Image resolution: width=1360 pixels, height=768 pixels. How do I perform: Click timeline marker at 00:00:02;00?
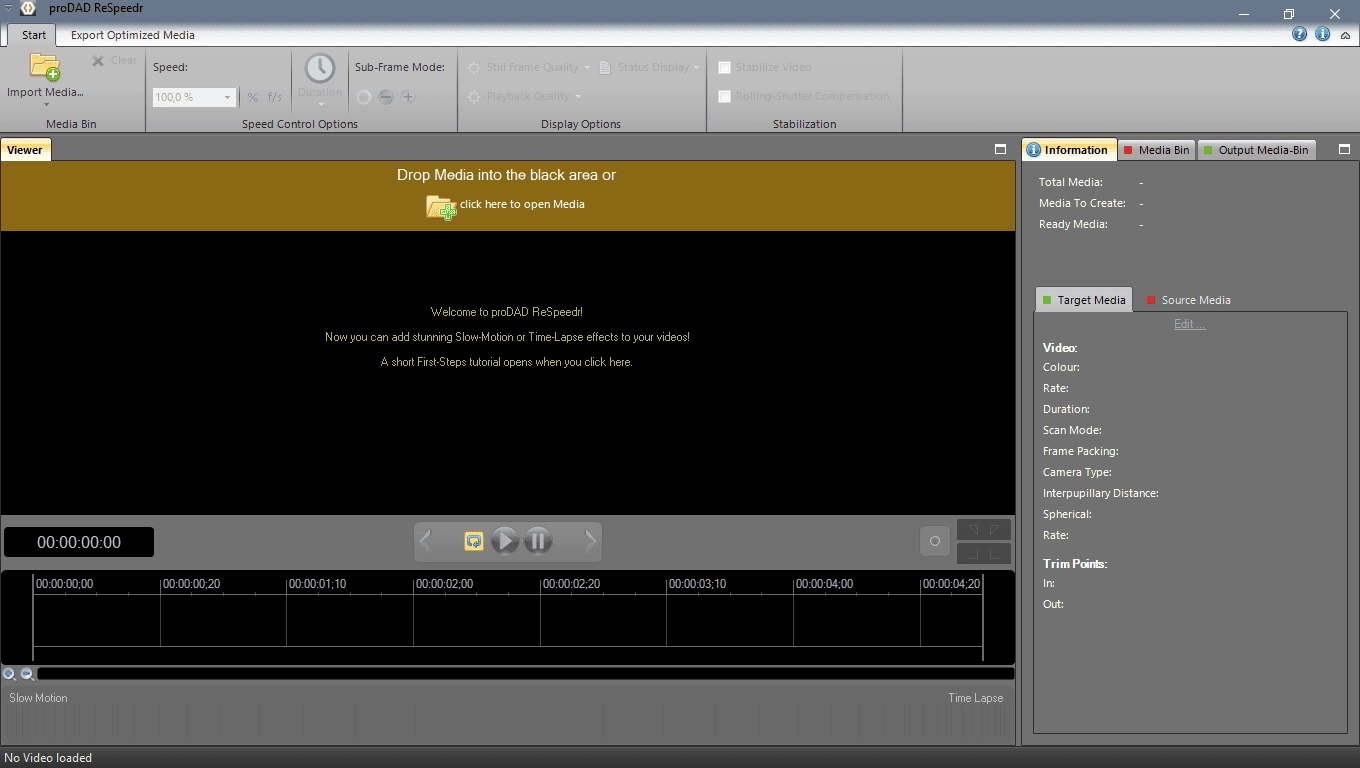click(x=444, y=584)
